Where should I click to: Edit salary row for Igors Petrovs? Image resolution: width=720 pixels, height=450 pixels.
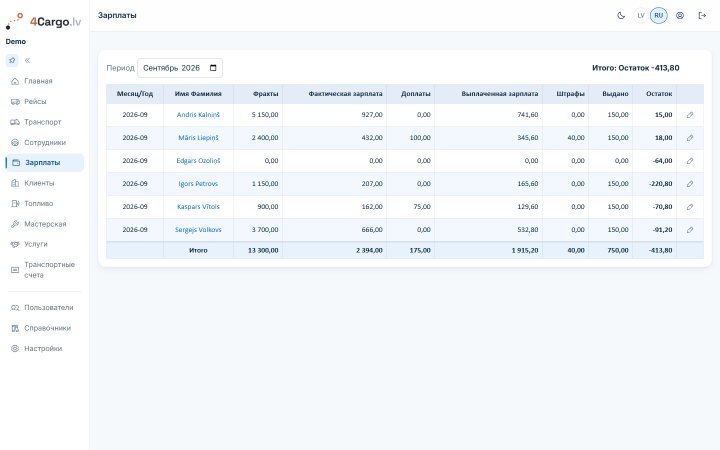pyautogui.click(x=690, y=184)
